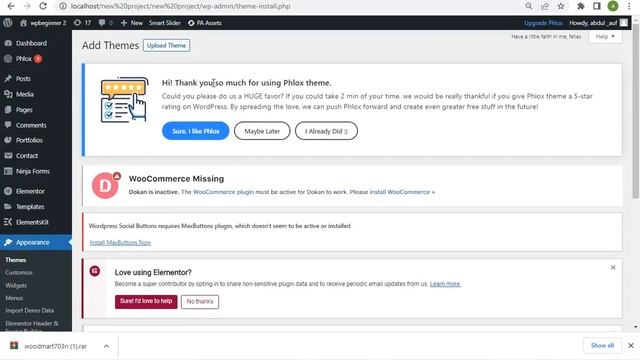Open Portfolios in the sidebar
This screenshot has width=640, height=360.
(x=29, y=140)
